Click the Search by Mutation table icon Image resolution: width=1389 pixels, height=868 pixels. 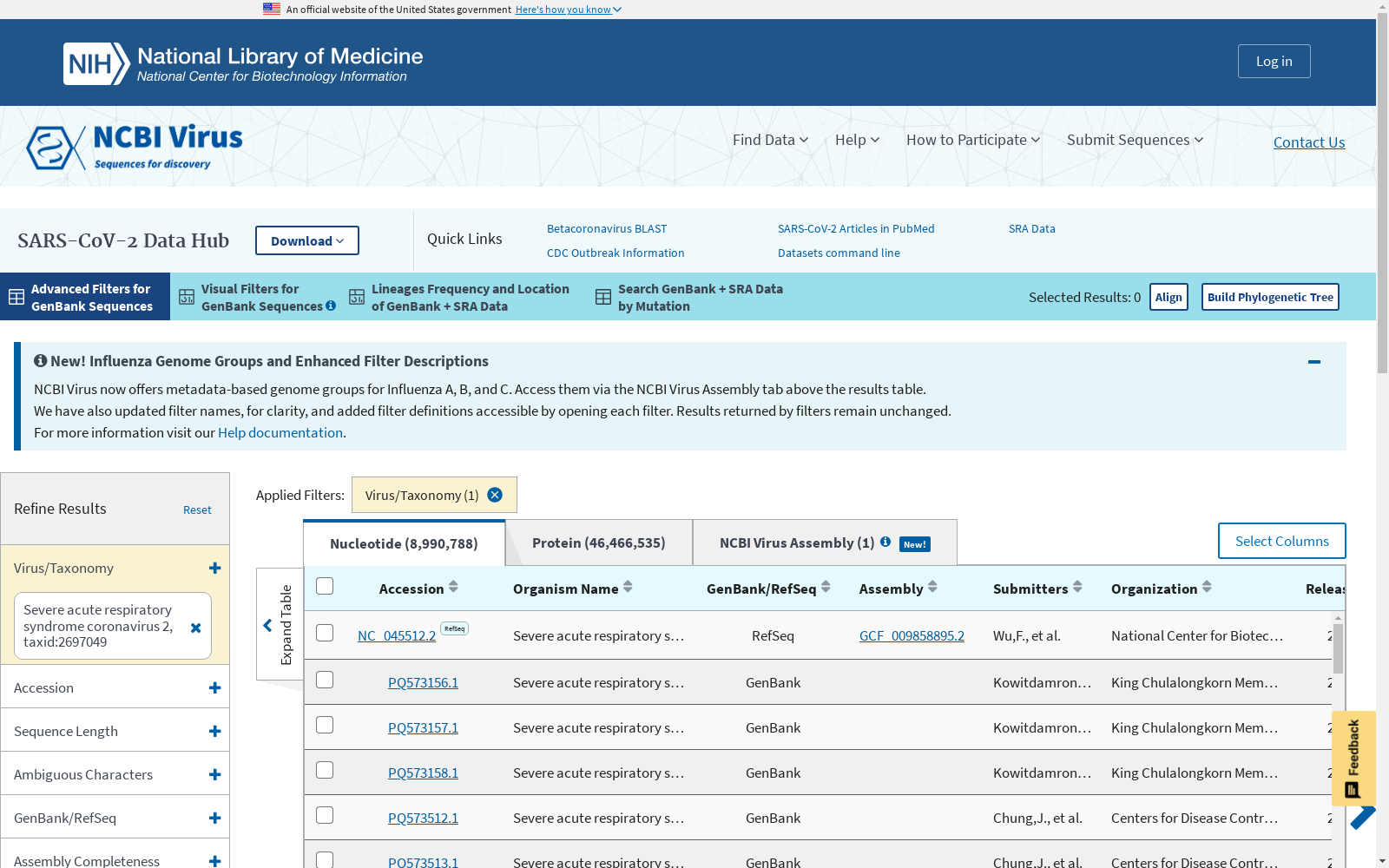point(603,297)
